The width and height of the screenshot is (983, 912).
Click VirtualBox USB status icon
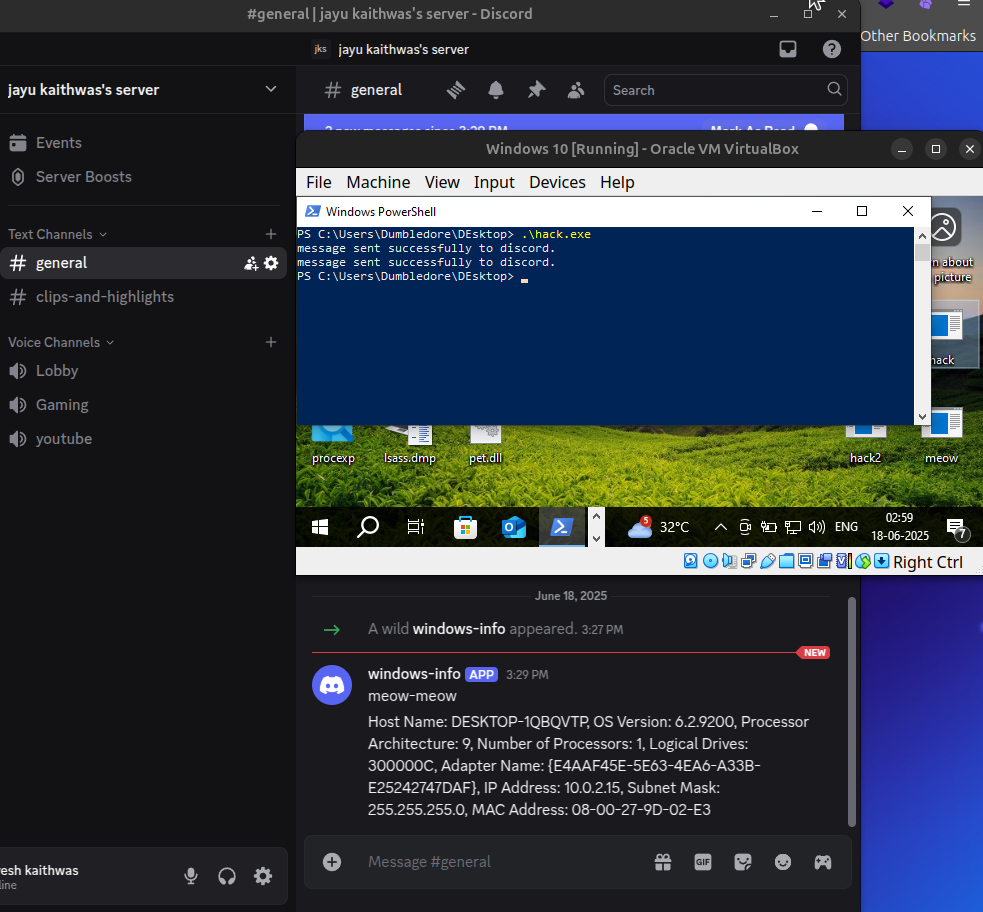767,561
